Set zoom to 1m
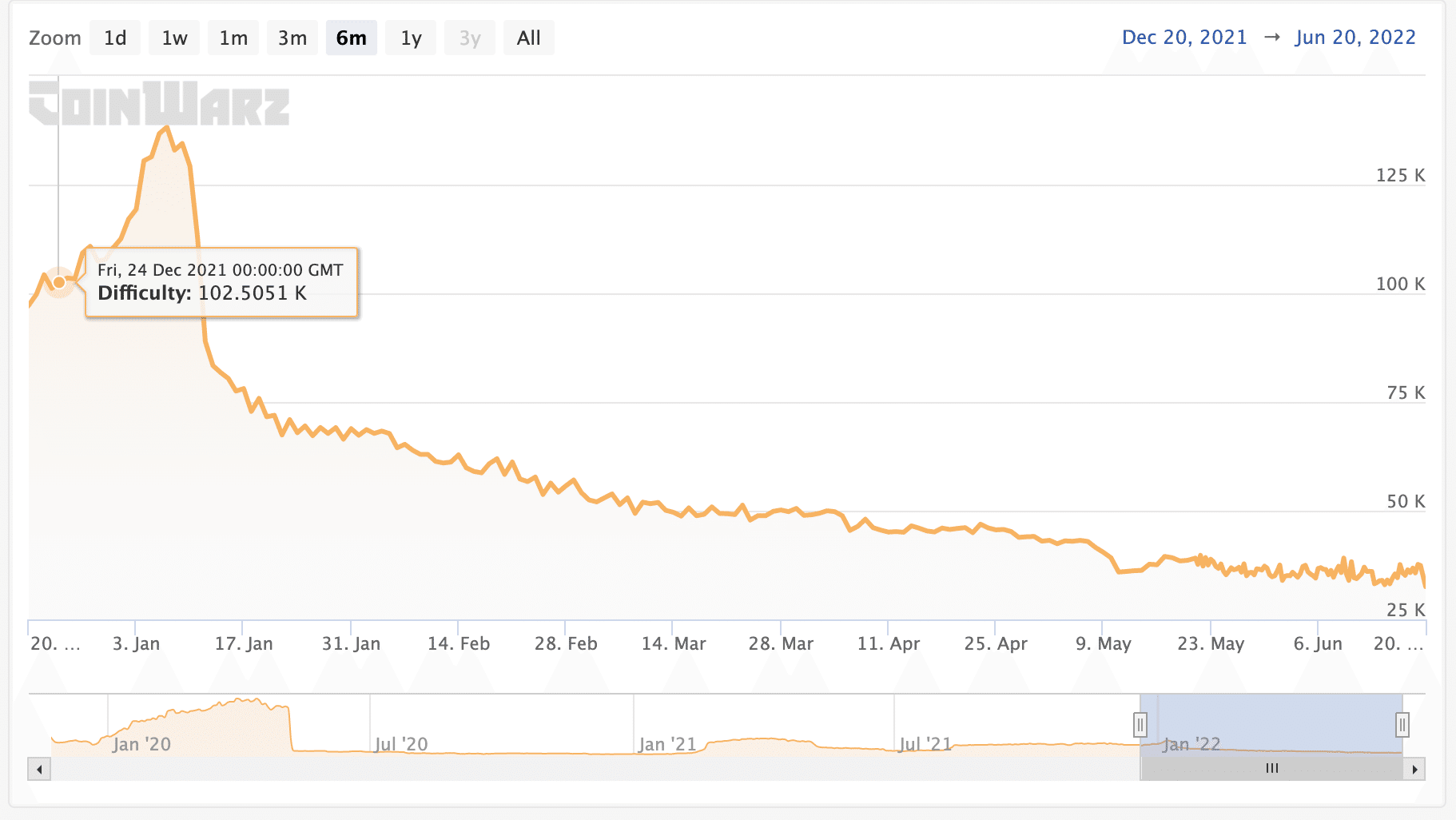The image size is (1456, 820). 233,38
